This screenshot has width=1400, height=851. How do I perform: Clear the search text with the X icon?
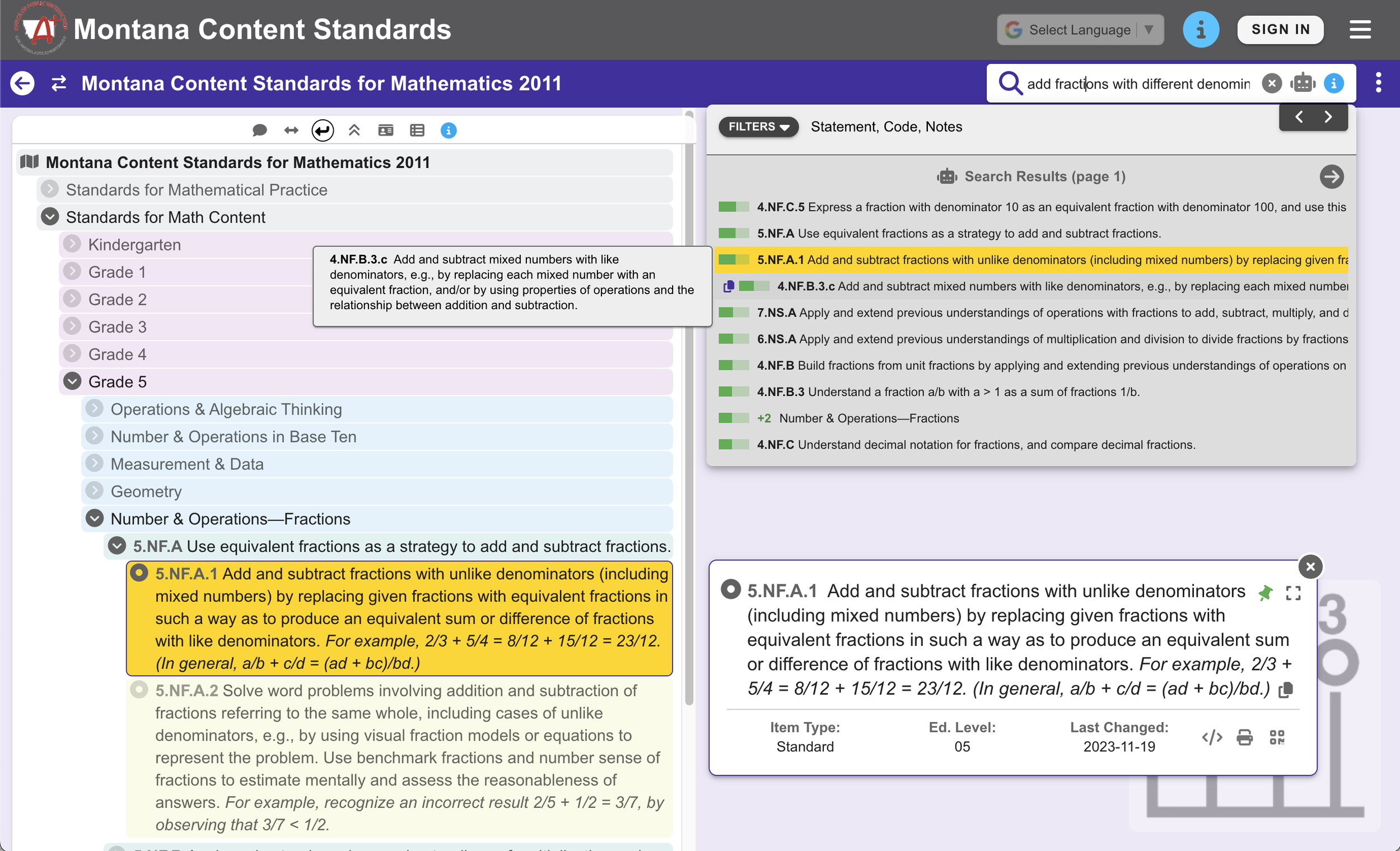(1272, 83)
